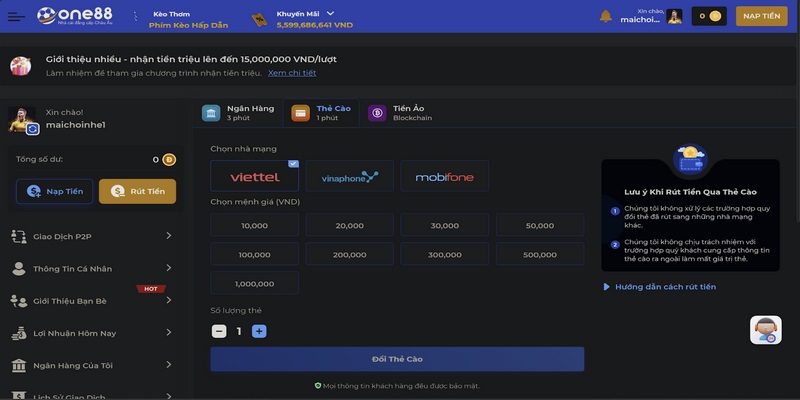The height and width of the screenshot is (400, 800).
Task: Click the play arrow beside Hướng dẫn
Action: coord(607,287)
